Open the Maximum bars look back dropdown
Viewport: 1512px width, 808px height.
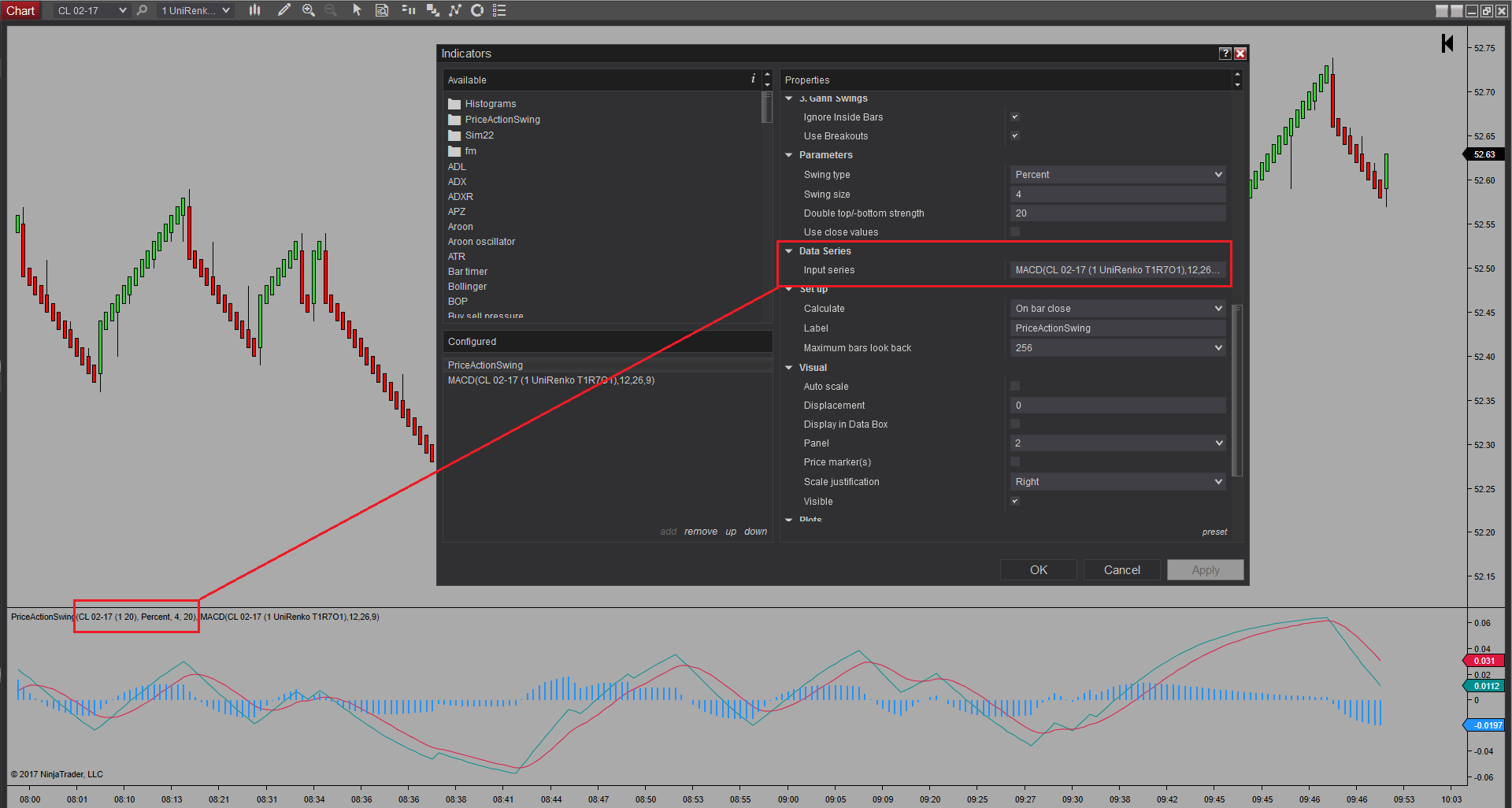pyautogui.click(x=1117, y=347)
